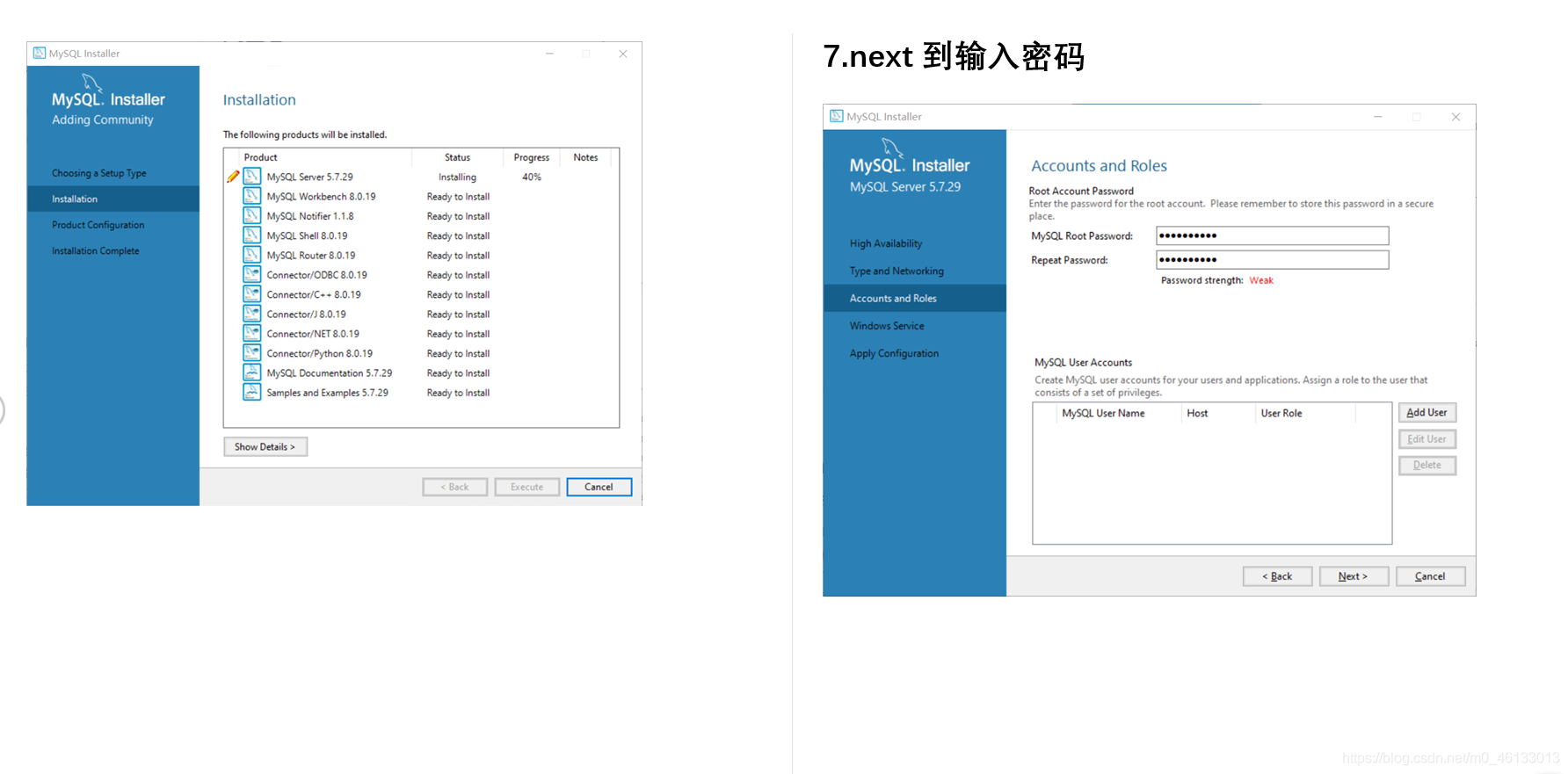Click the Installation window title bar icon
Screen dimensions: 1568x774
(40, 54)
